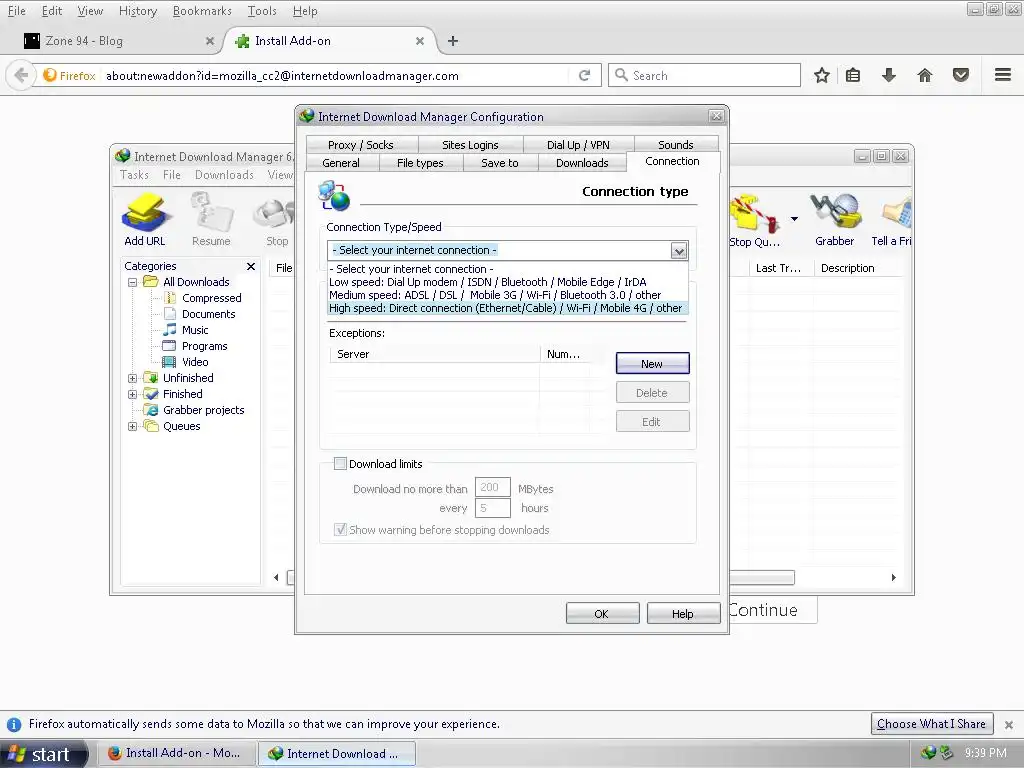This screenshot has height=768, width=1024.
Task: Open Firefox downloads arrow icon
Action: (x=888, y=75)
